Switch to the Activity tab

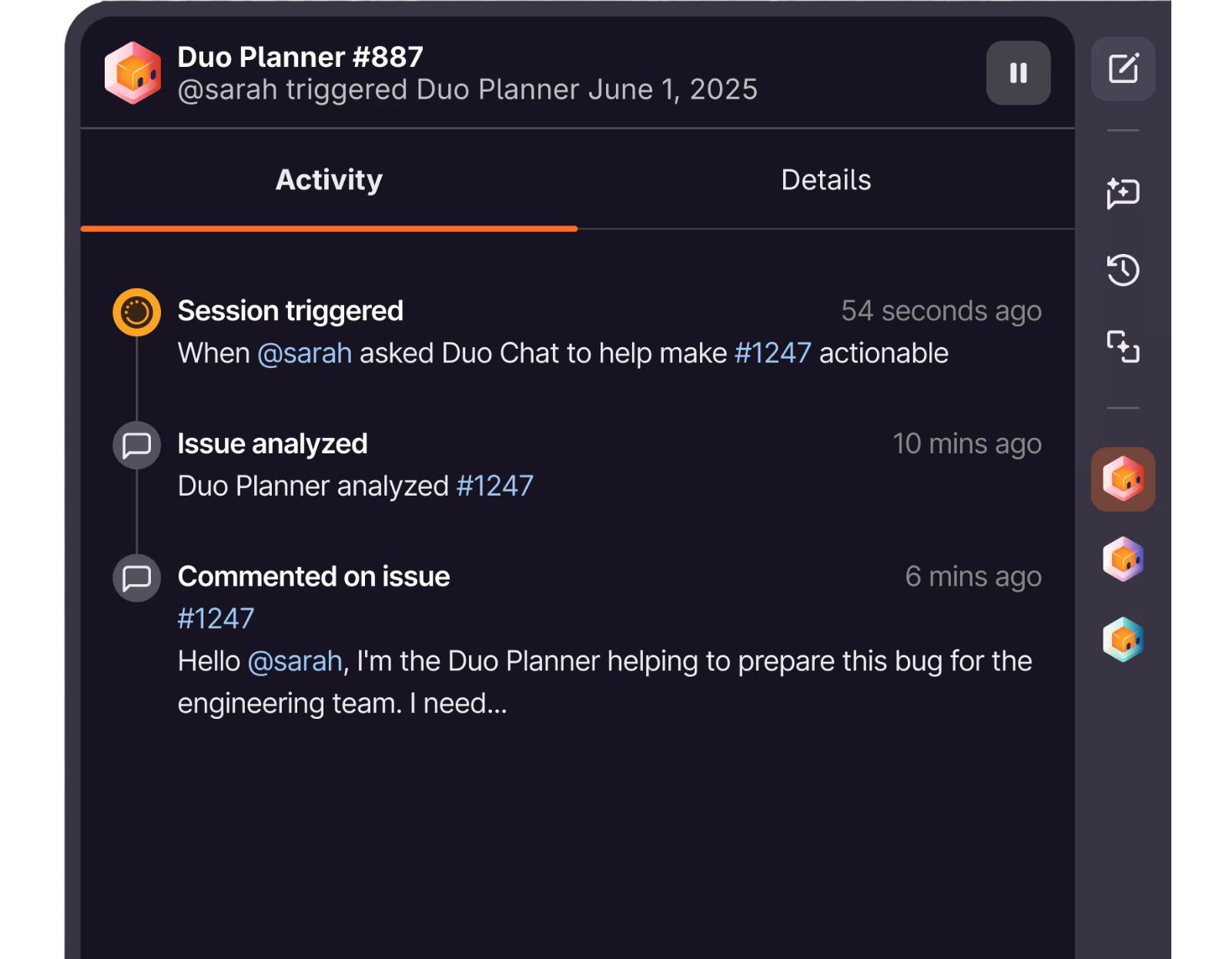329,180
